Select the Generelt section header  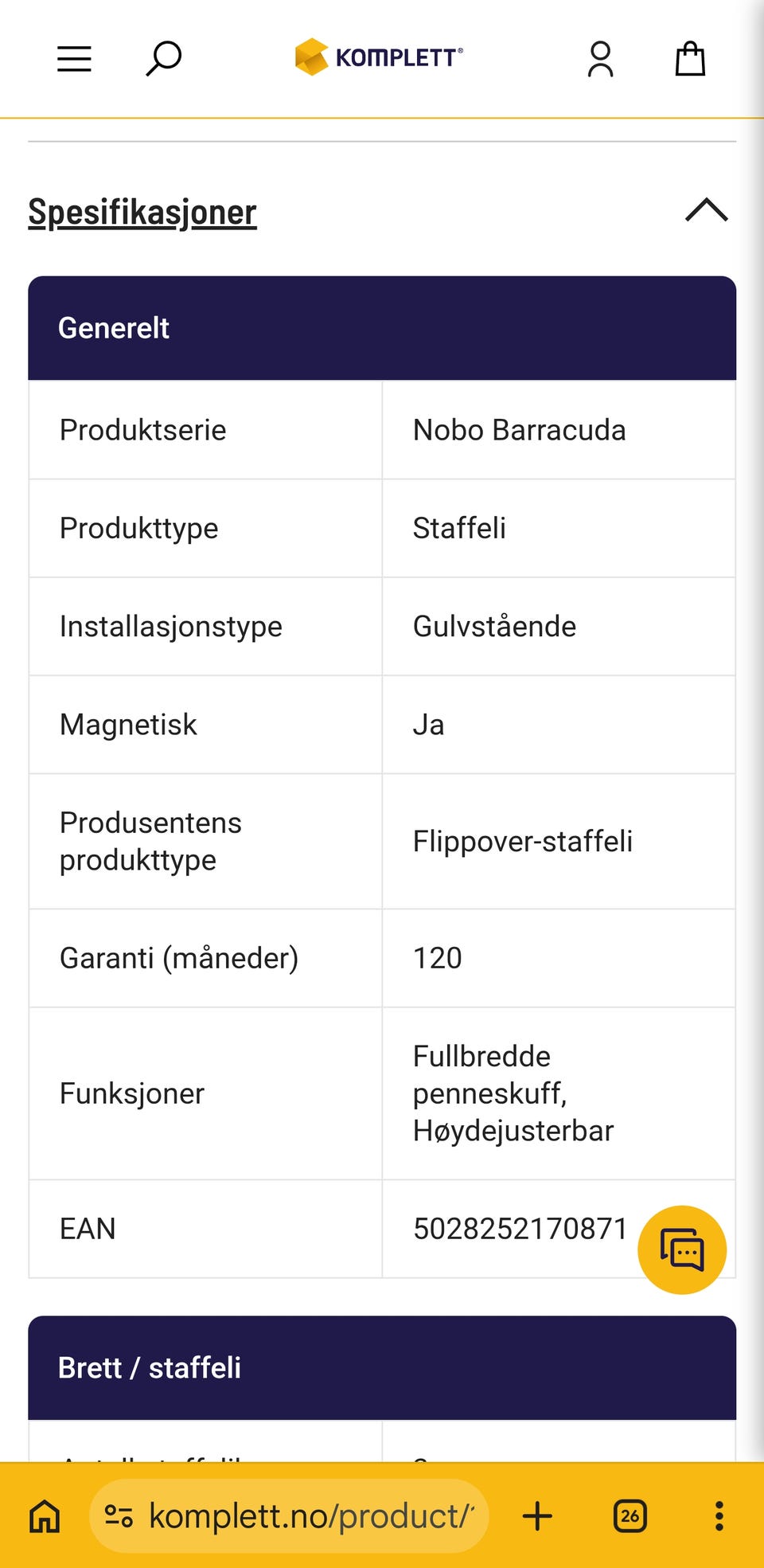[382, 328]
